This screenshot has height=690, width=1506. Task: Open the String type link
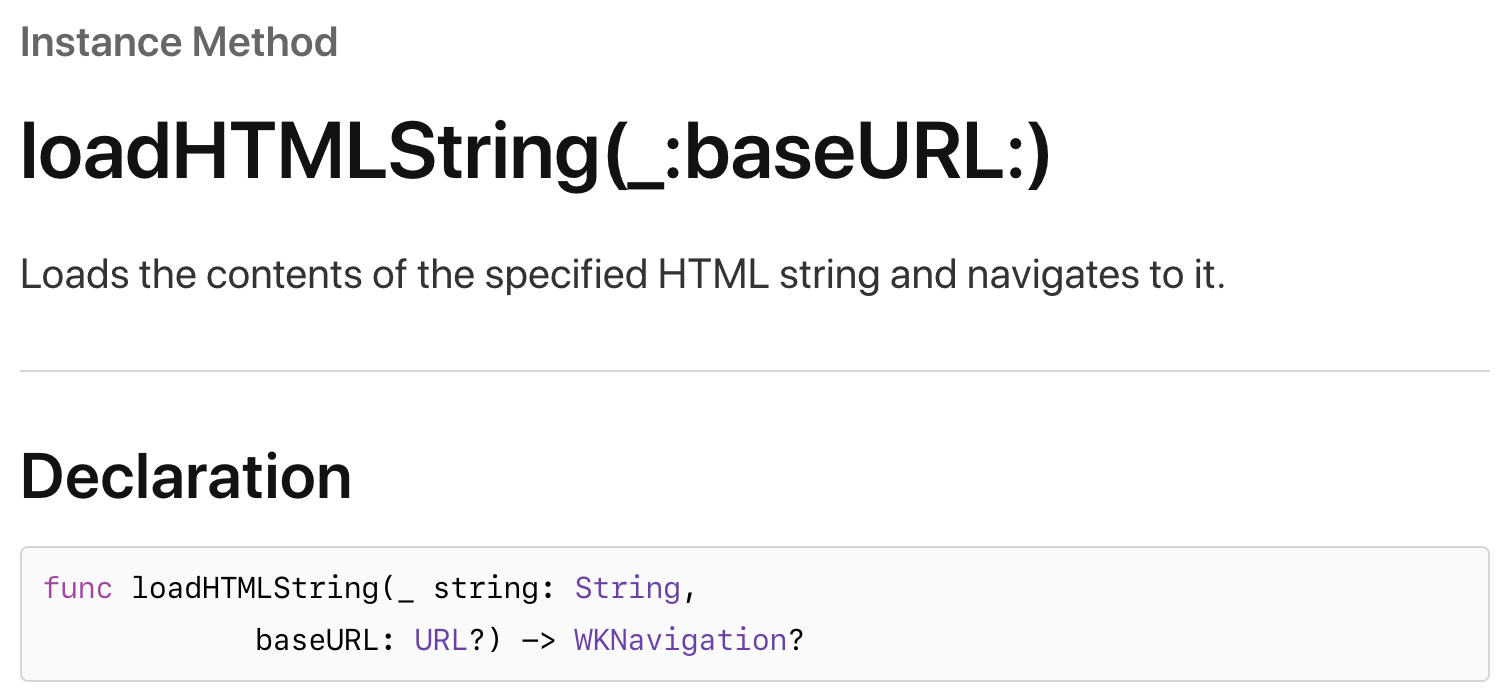627,588
